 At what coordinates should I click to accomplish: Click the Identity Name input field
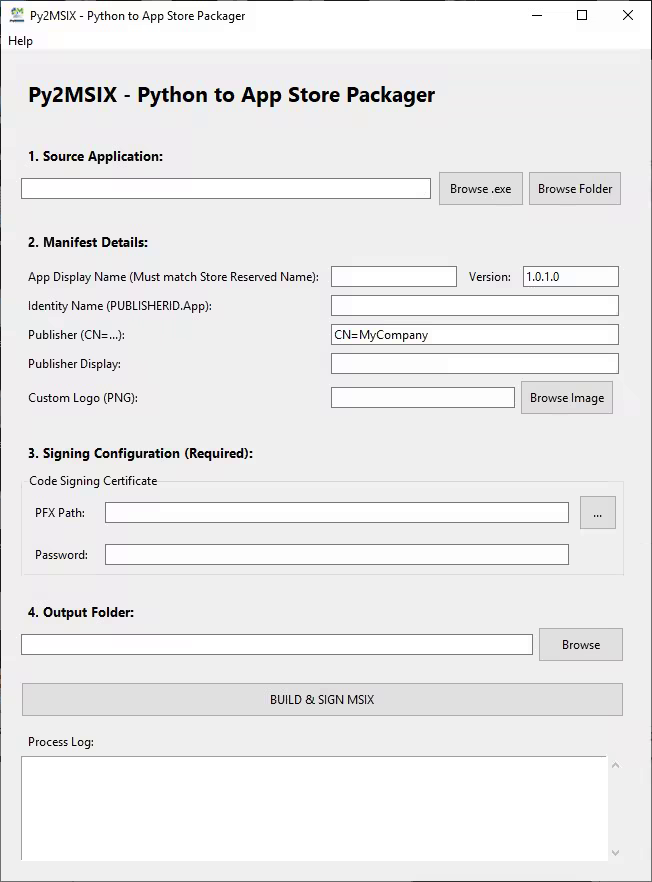(x=474, y=306)
